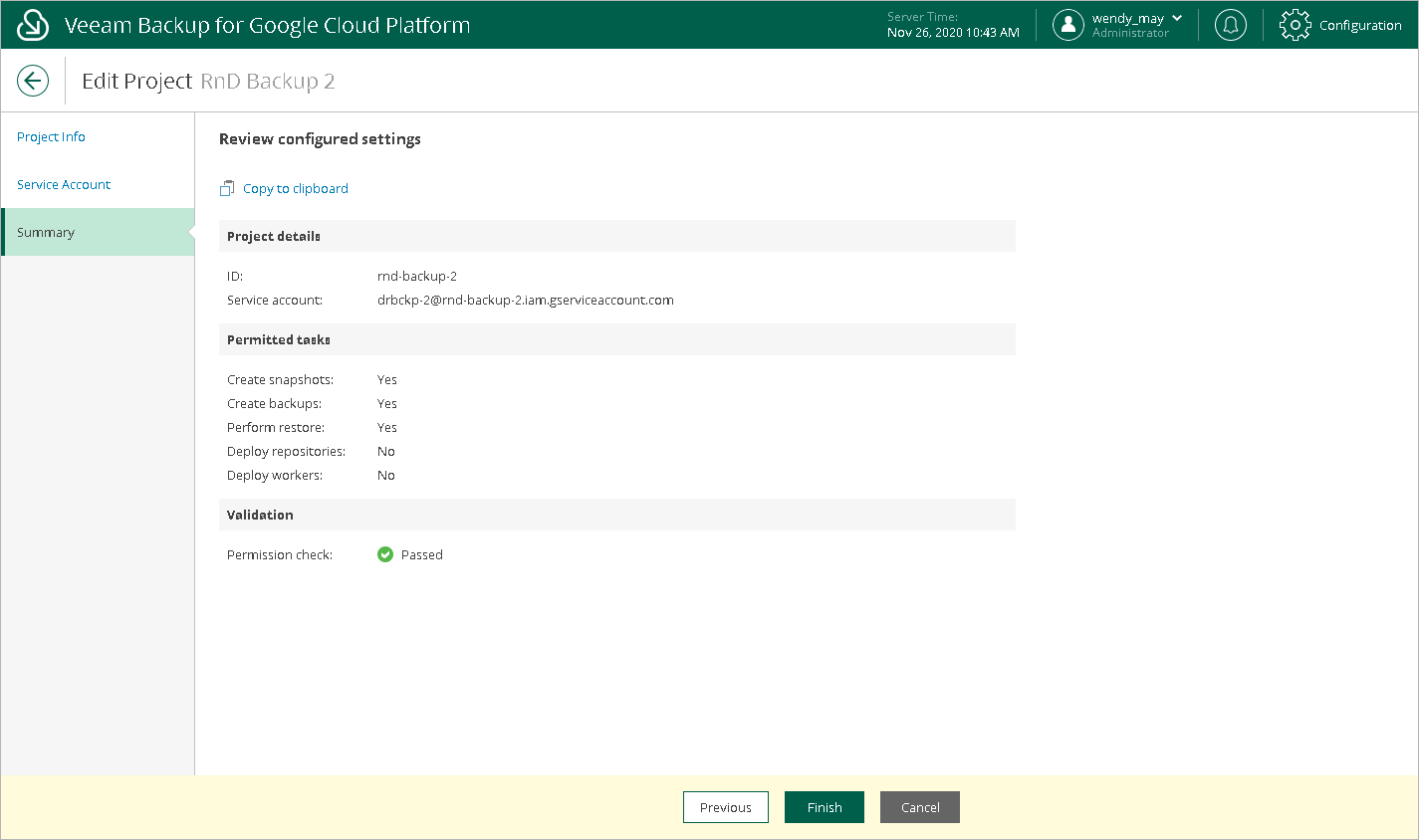
Task: Click the Create backups label
Action: click(x=274, y=403)
